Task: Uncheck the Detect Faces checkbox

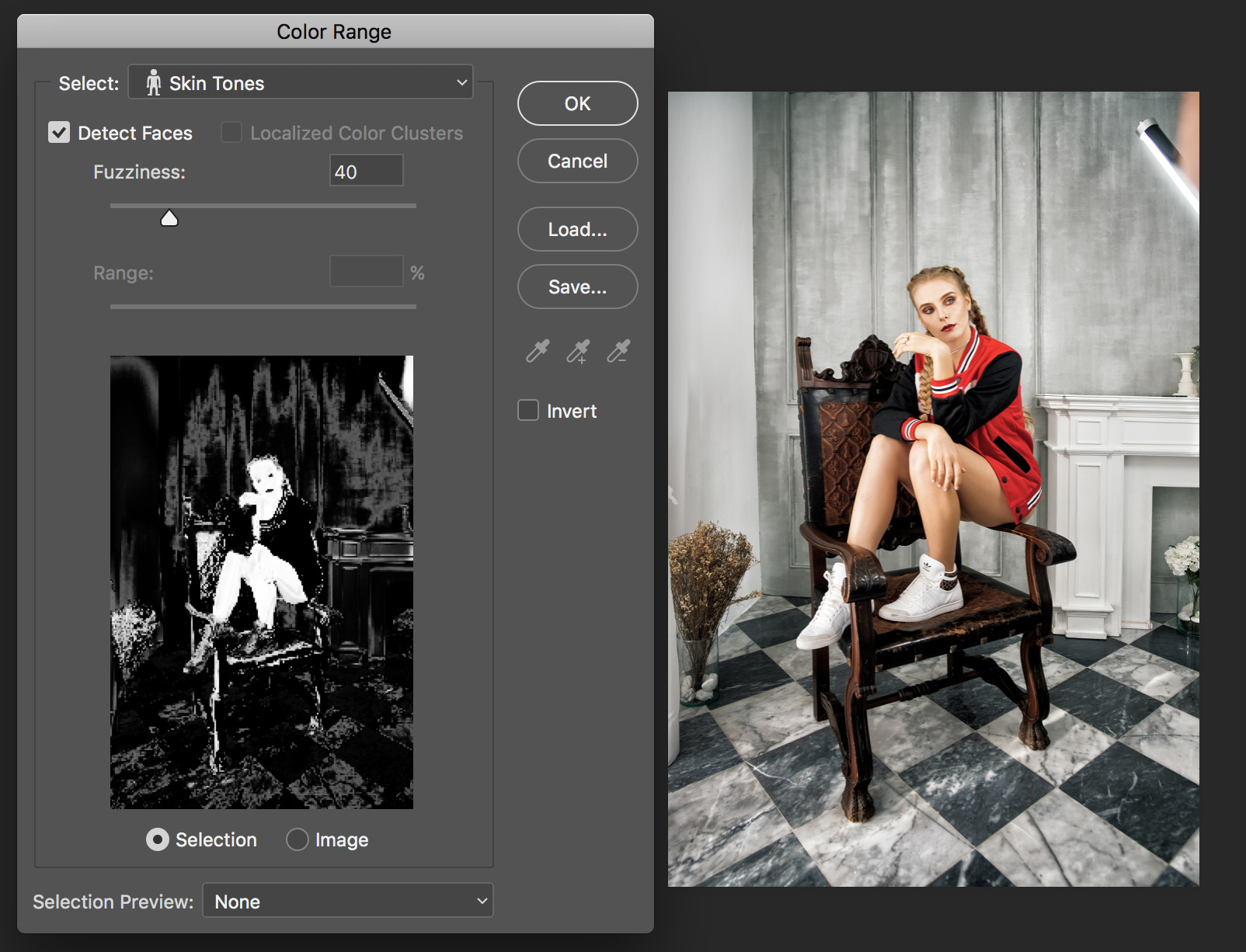Action: (x=59, y=133)
